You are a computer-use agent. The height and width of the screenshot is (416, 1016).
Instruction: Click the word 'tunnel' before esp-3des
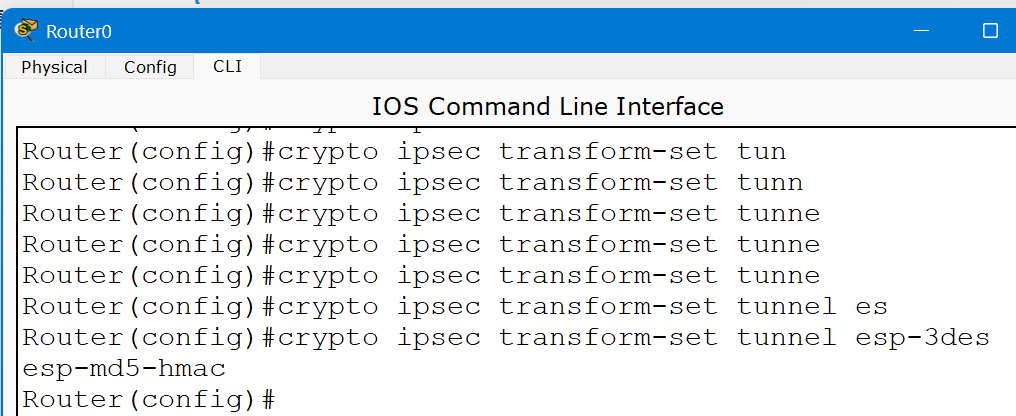pyautogui.click(x=786, y=338)
